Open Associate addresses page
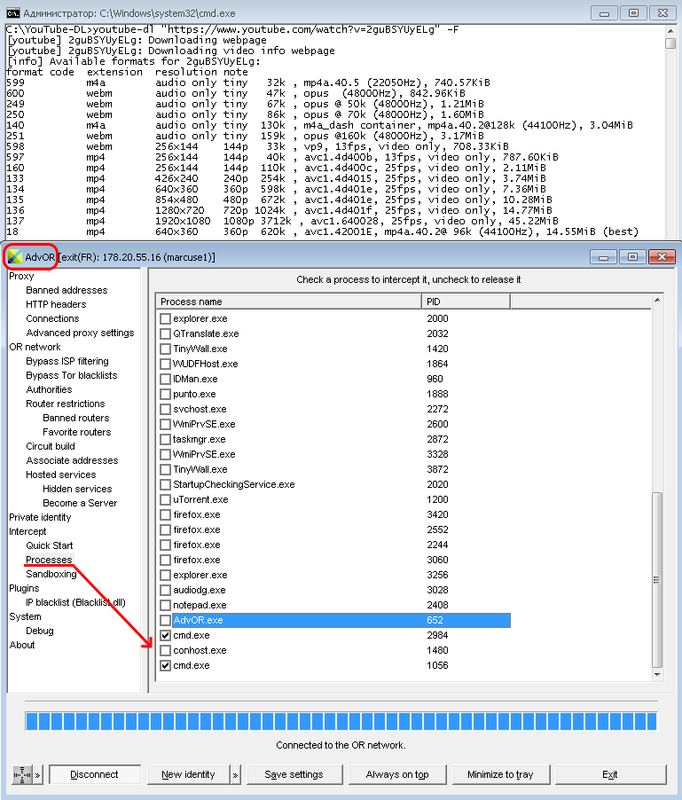The image size is (682, 800). [x=72, y=461]
